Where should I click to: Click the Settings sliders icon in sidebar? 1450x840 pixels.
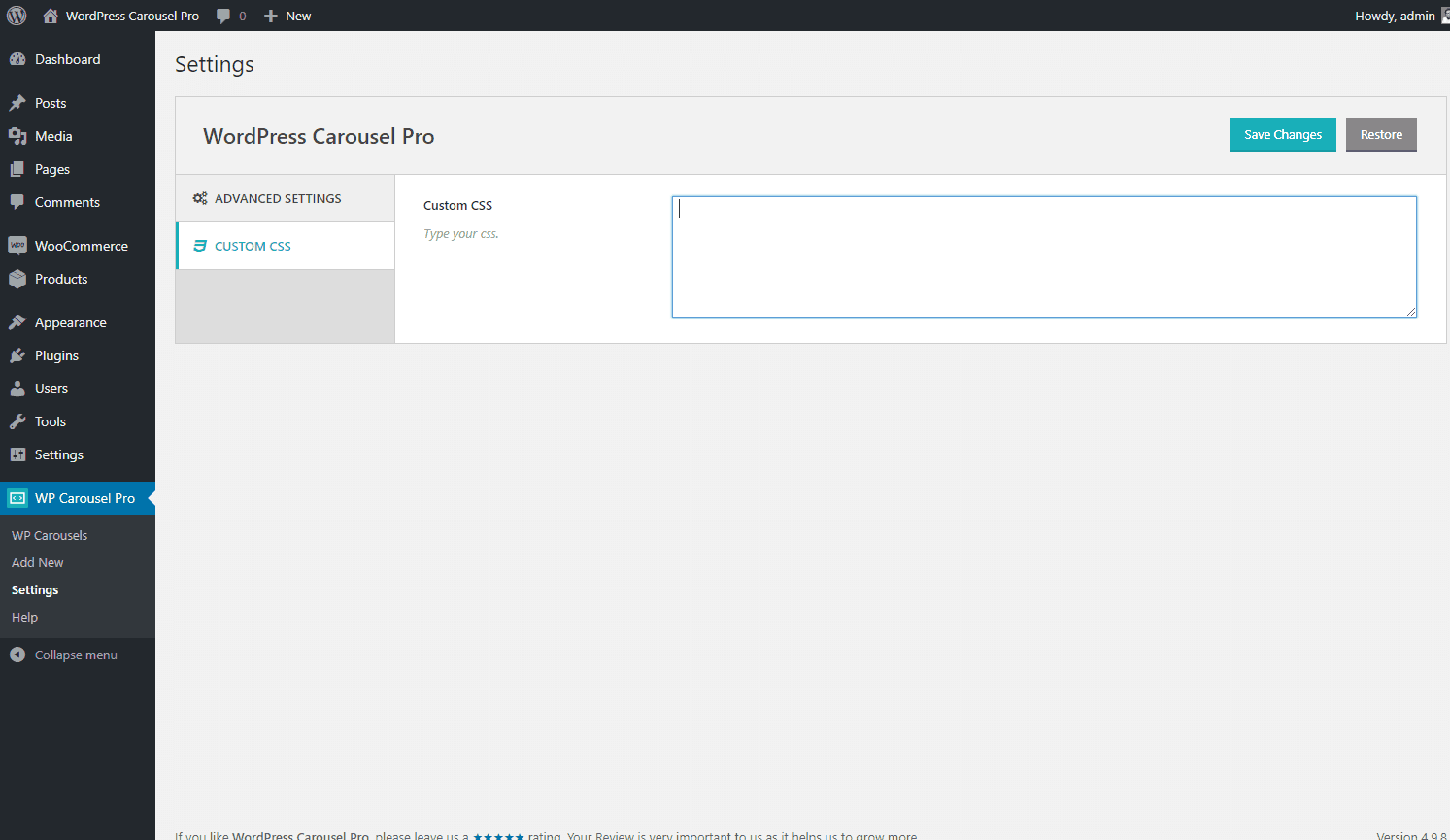17,454
